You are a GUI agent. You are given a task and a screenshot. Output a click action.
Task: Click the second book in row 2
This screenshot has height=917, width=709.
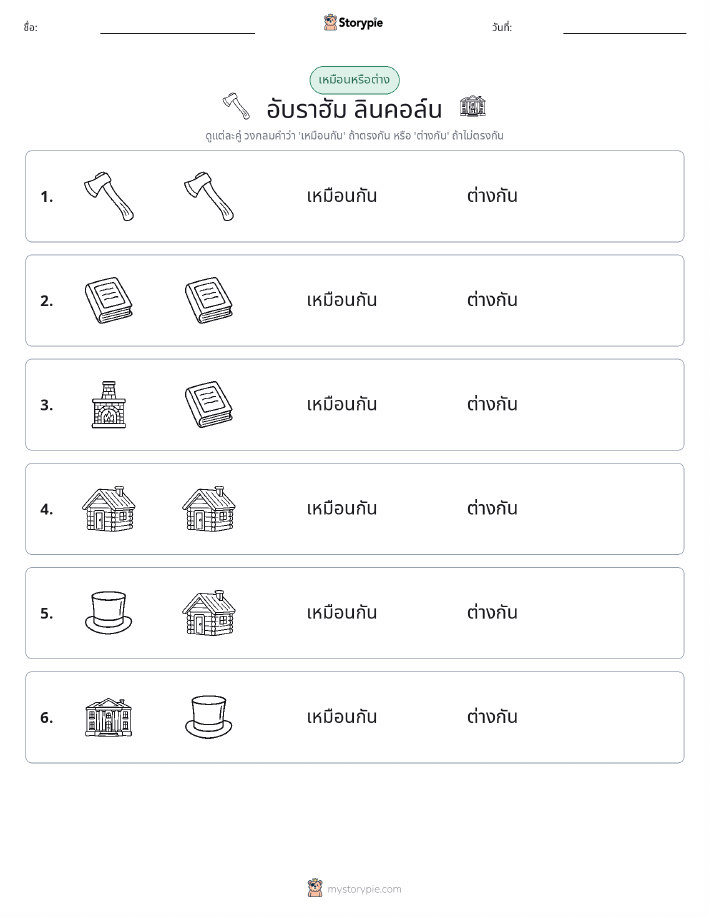pos(209,301)
